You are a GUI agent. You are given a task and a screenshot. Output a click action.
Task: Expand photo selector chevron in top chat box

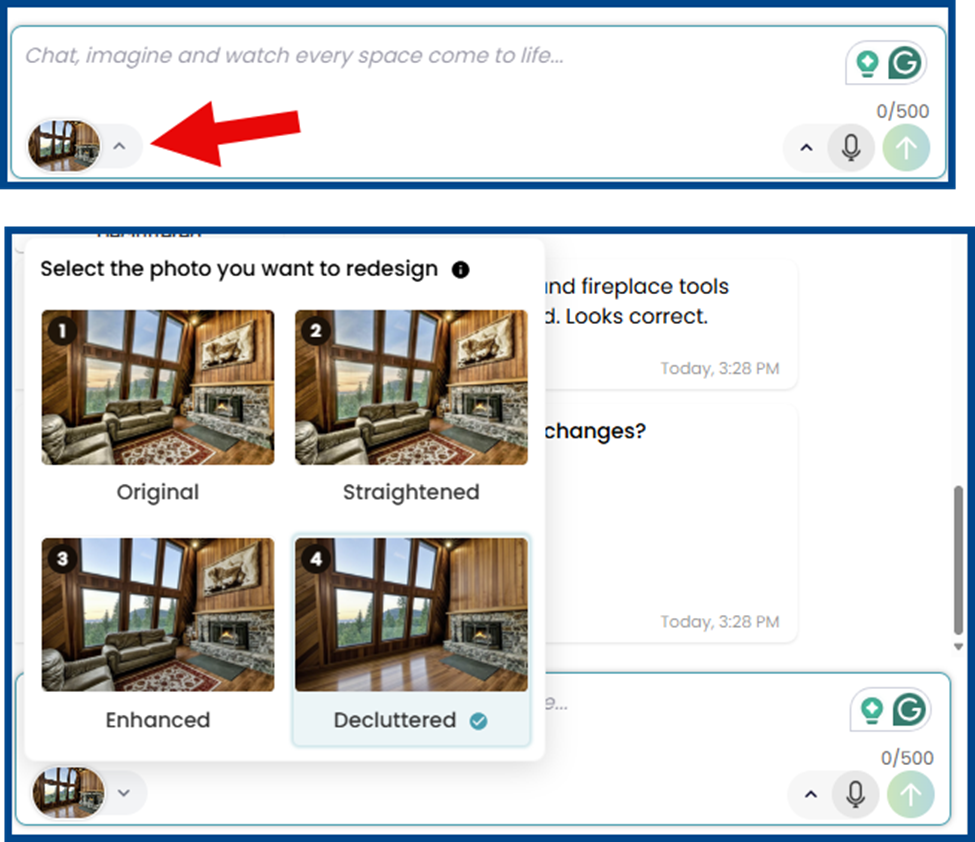click(119, 146)
